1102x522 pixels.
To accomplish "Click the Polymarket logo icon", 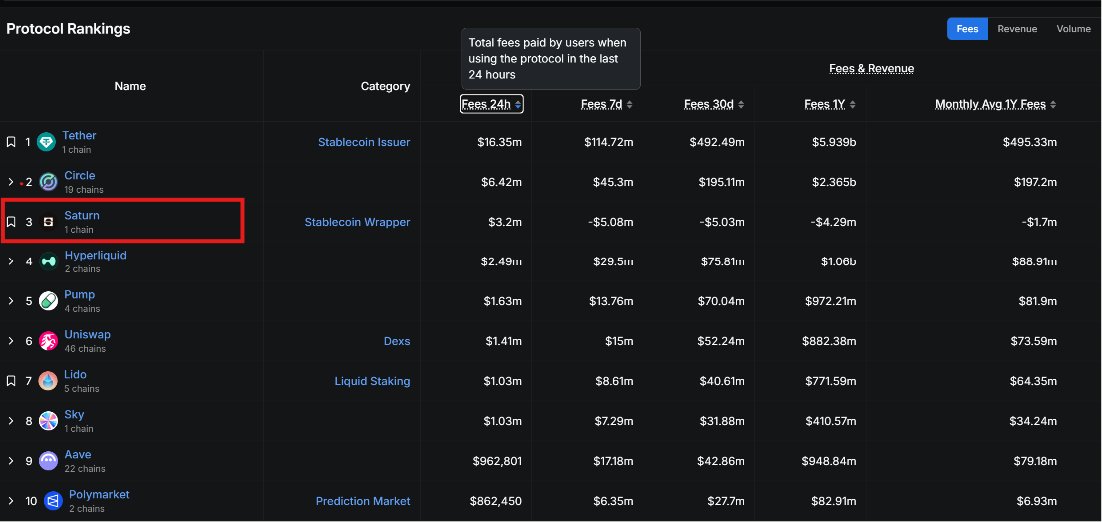I will (53, 501).
